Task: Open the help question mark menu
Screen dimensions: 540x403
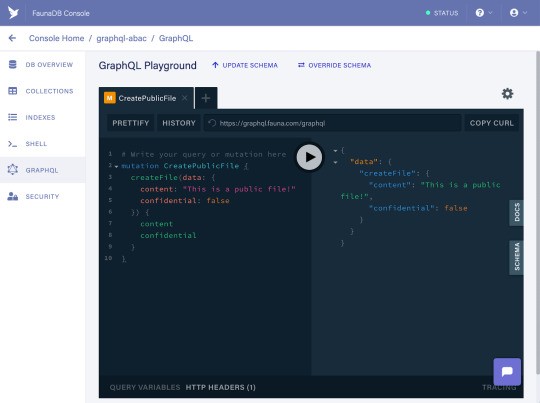Action: (484, 13)
